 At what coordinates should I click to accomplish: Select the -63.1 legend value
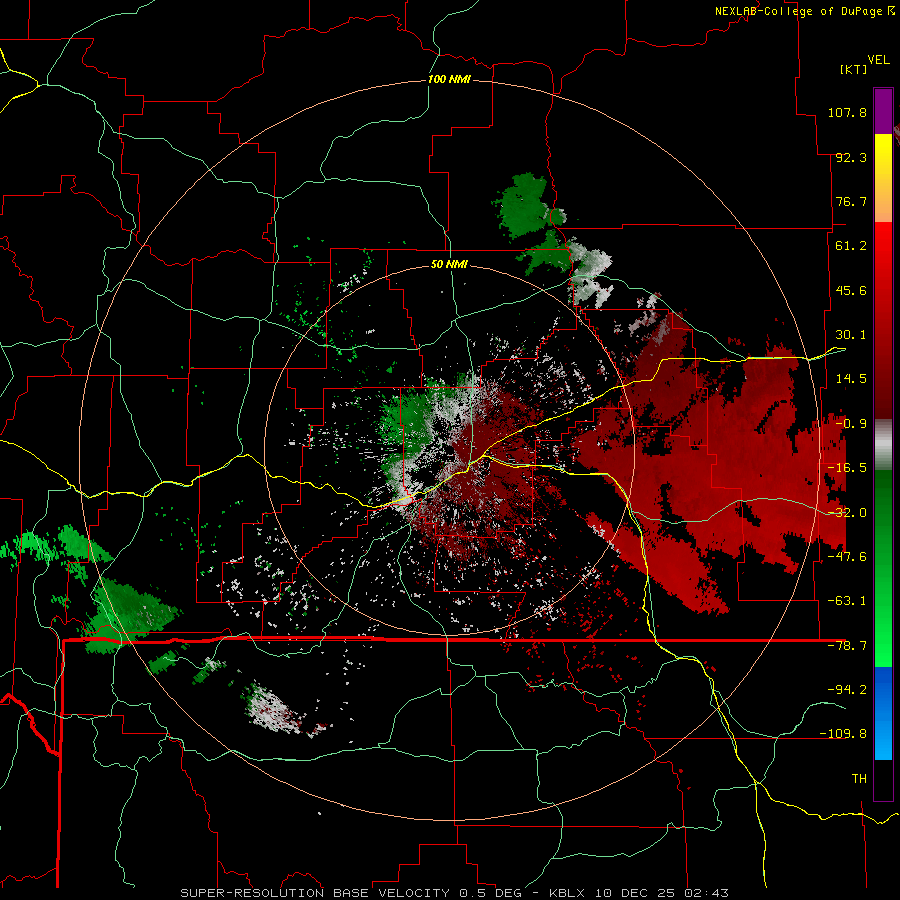(x=847, y=601)
